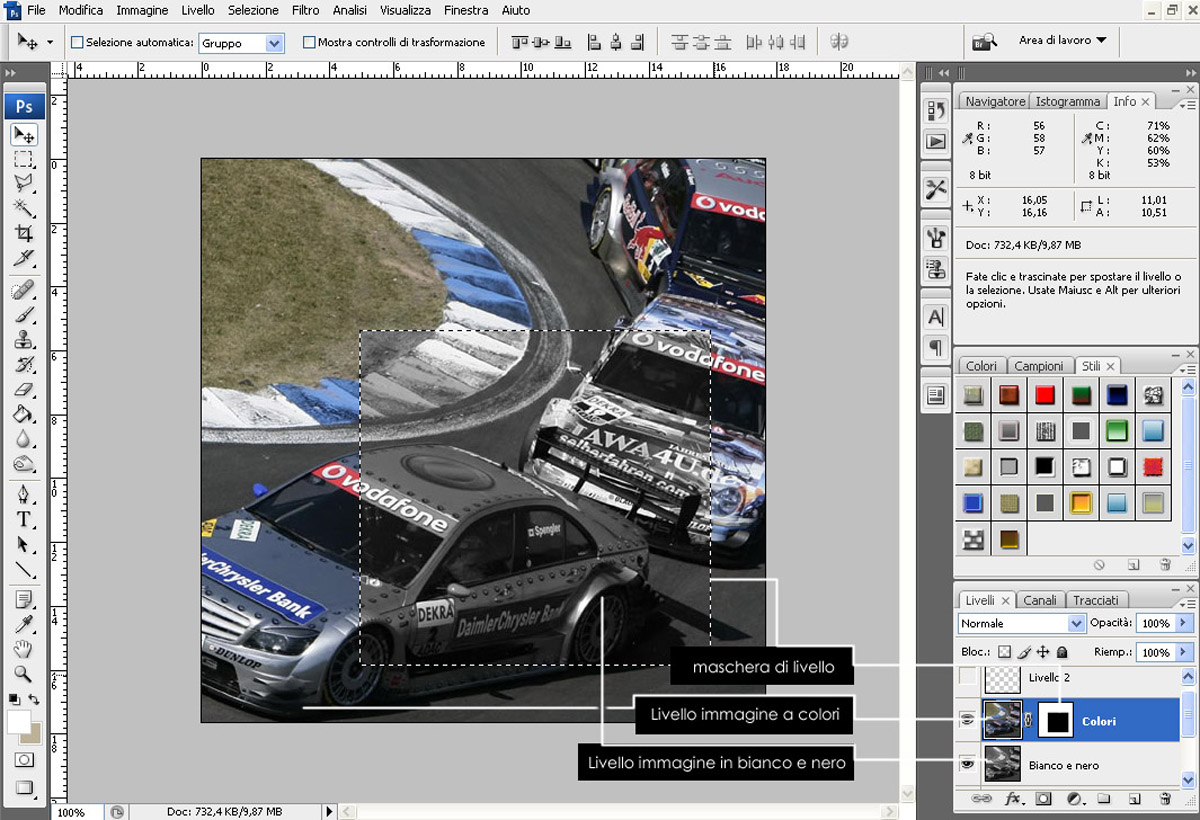Select the Hand tool
The image size is (1200, 820).
24,649
